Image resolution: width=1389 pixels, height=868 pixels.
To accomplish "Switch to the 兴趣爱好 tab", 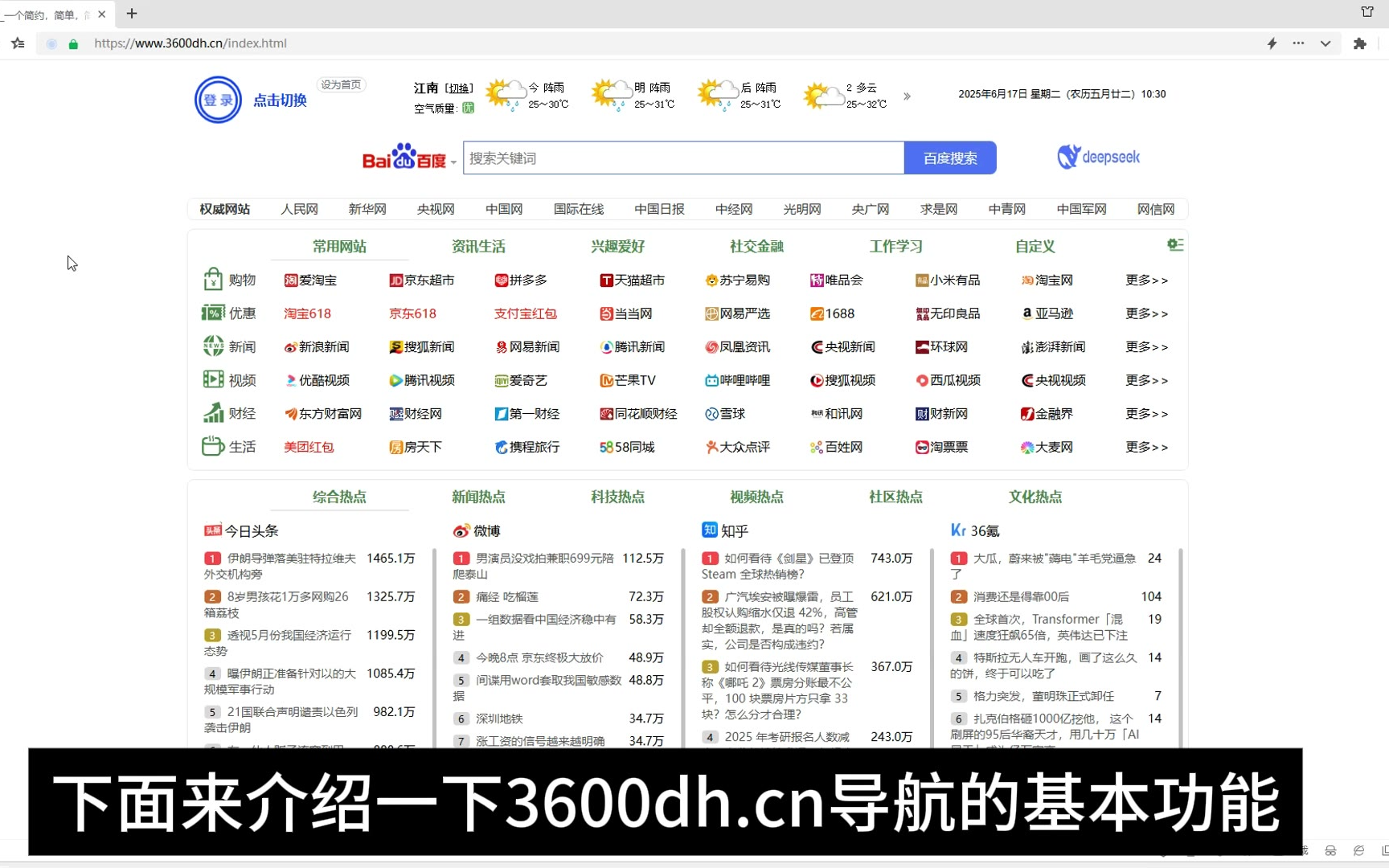I will point(617,246).
